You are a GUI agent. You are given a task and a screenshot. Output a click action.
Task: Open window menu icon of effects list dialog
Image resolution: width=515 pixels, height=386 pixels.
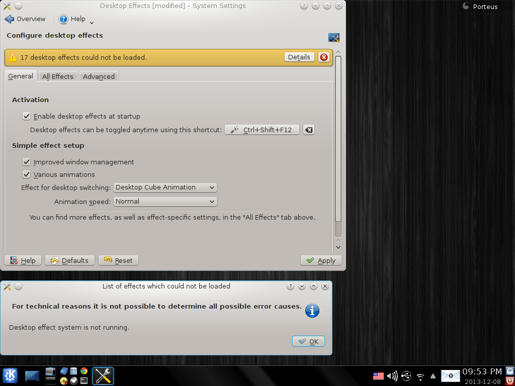pyautogui.click(x=7, y=286)
